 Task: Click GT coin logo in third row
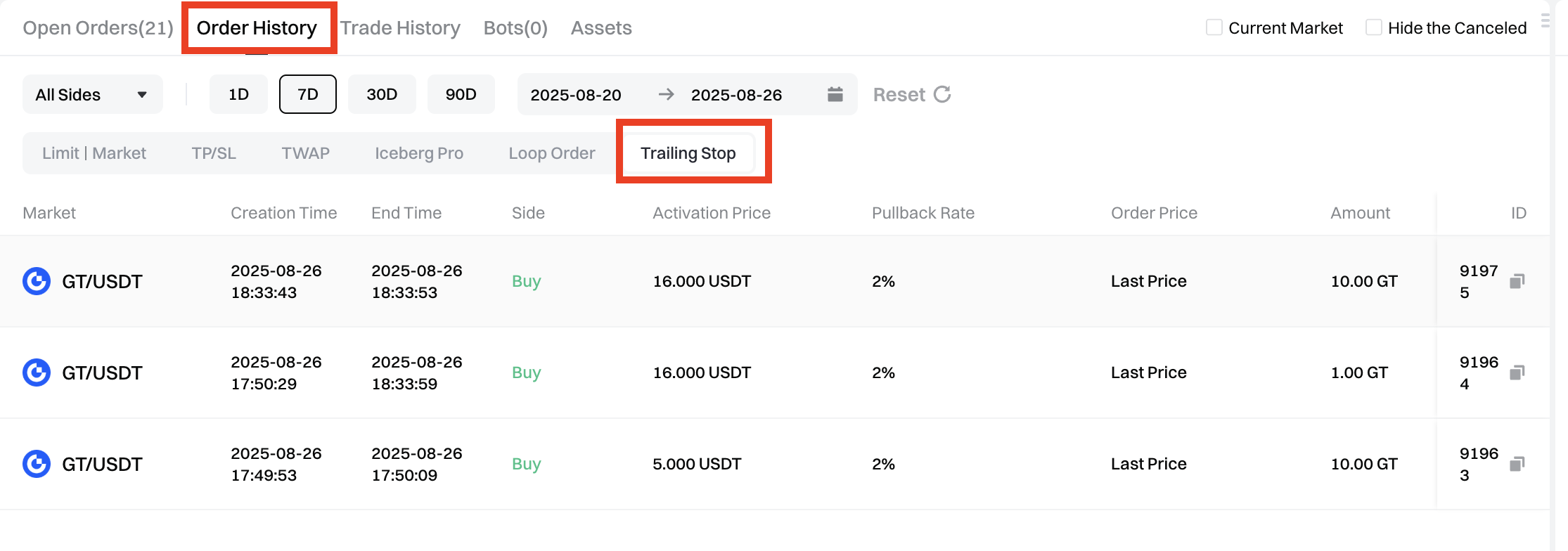click(x=37, y=464)
